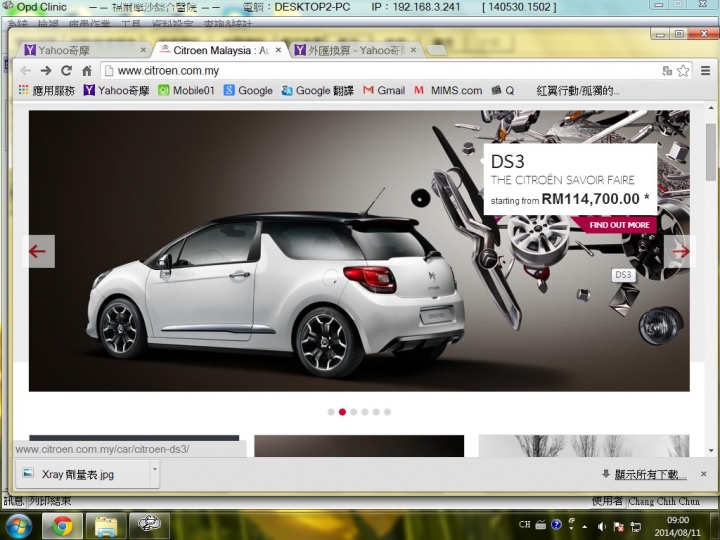
Task: Open the Gmail bookmark
Action: tap(384, 90)
